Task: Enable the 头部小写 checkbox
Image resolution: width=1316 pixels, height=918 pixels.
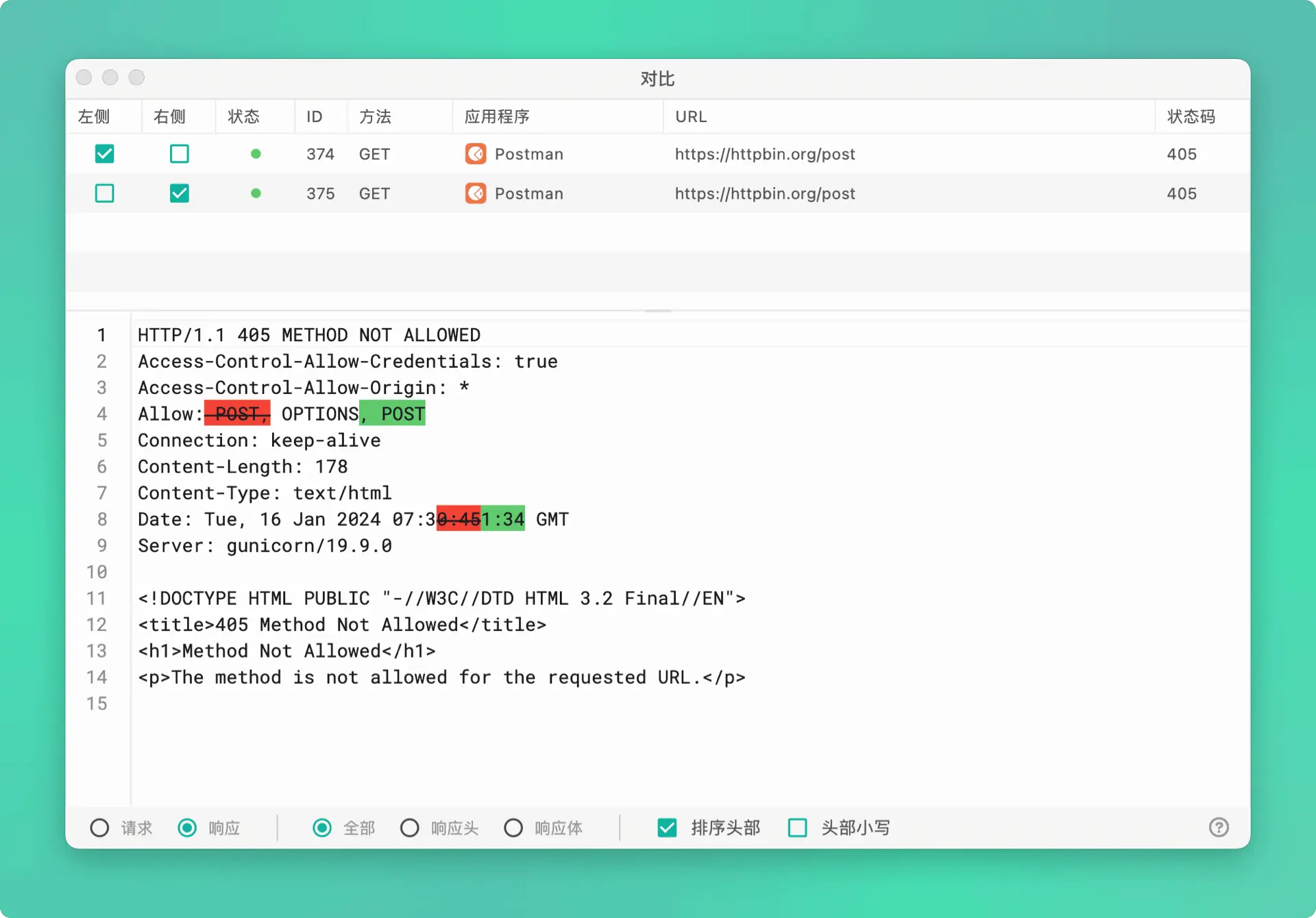Action: tap(798, 828)
